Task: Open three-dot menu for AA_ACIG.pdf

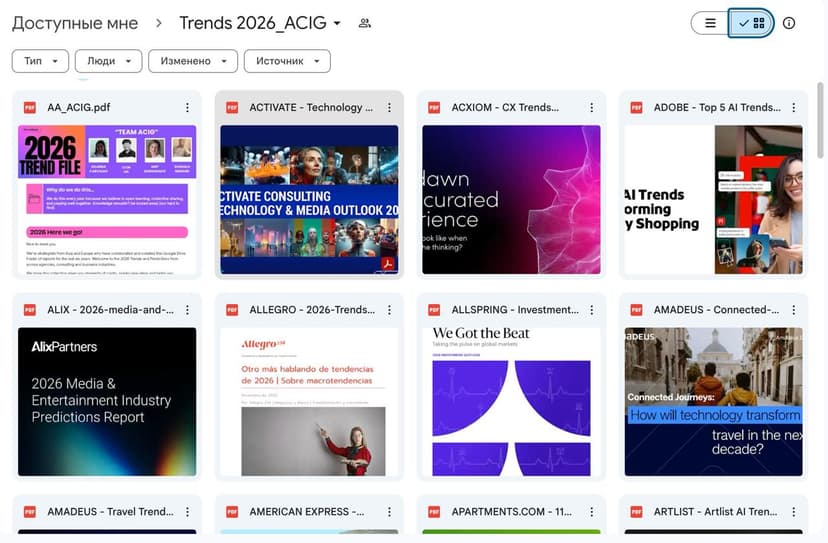Action: tap(187, 108)
